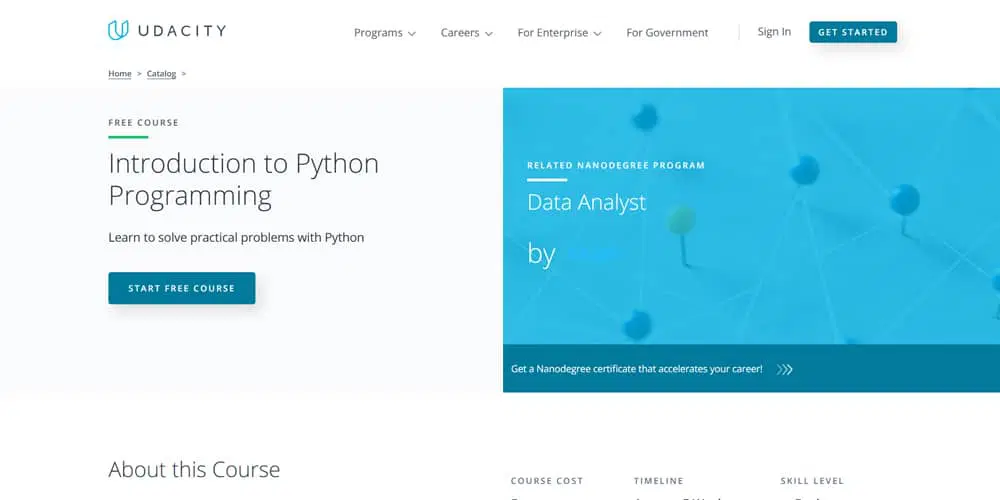Expand the Programs dropdown chevron

[412, 34]
